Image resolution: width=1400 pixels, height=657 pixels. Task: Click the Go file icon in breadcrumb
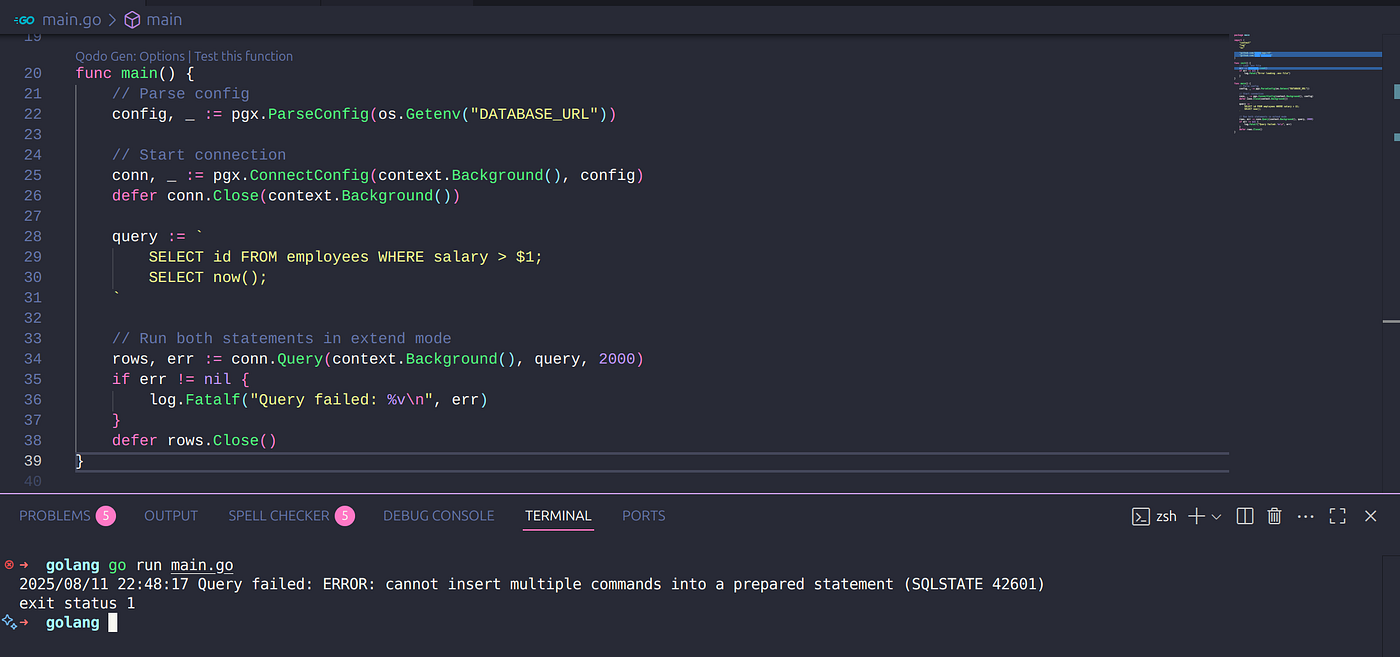tap(25, 19)
